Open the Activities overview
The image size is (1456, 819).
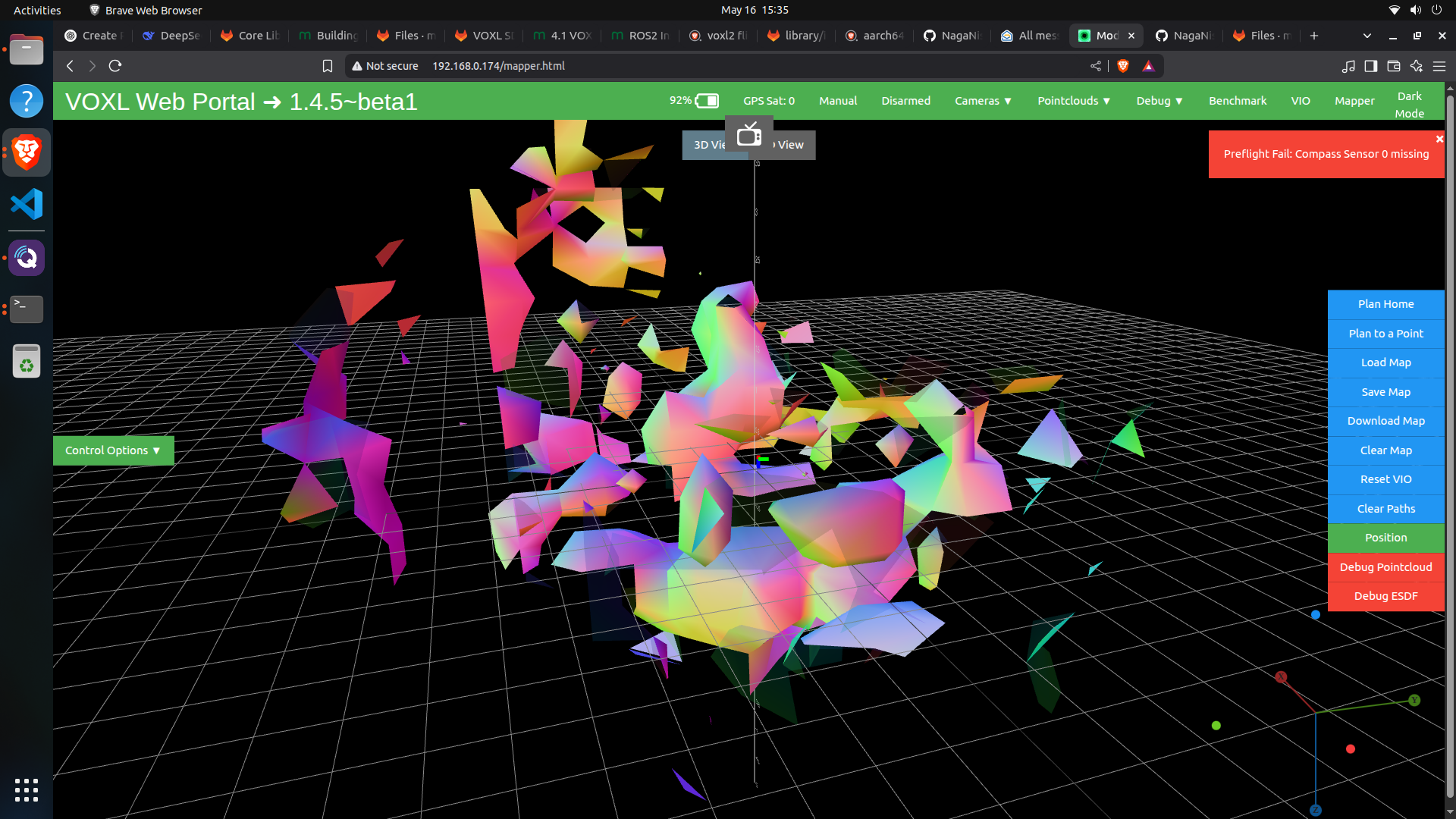tap(37, 10)
